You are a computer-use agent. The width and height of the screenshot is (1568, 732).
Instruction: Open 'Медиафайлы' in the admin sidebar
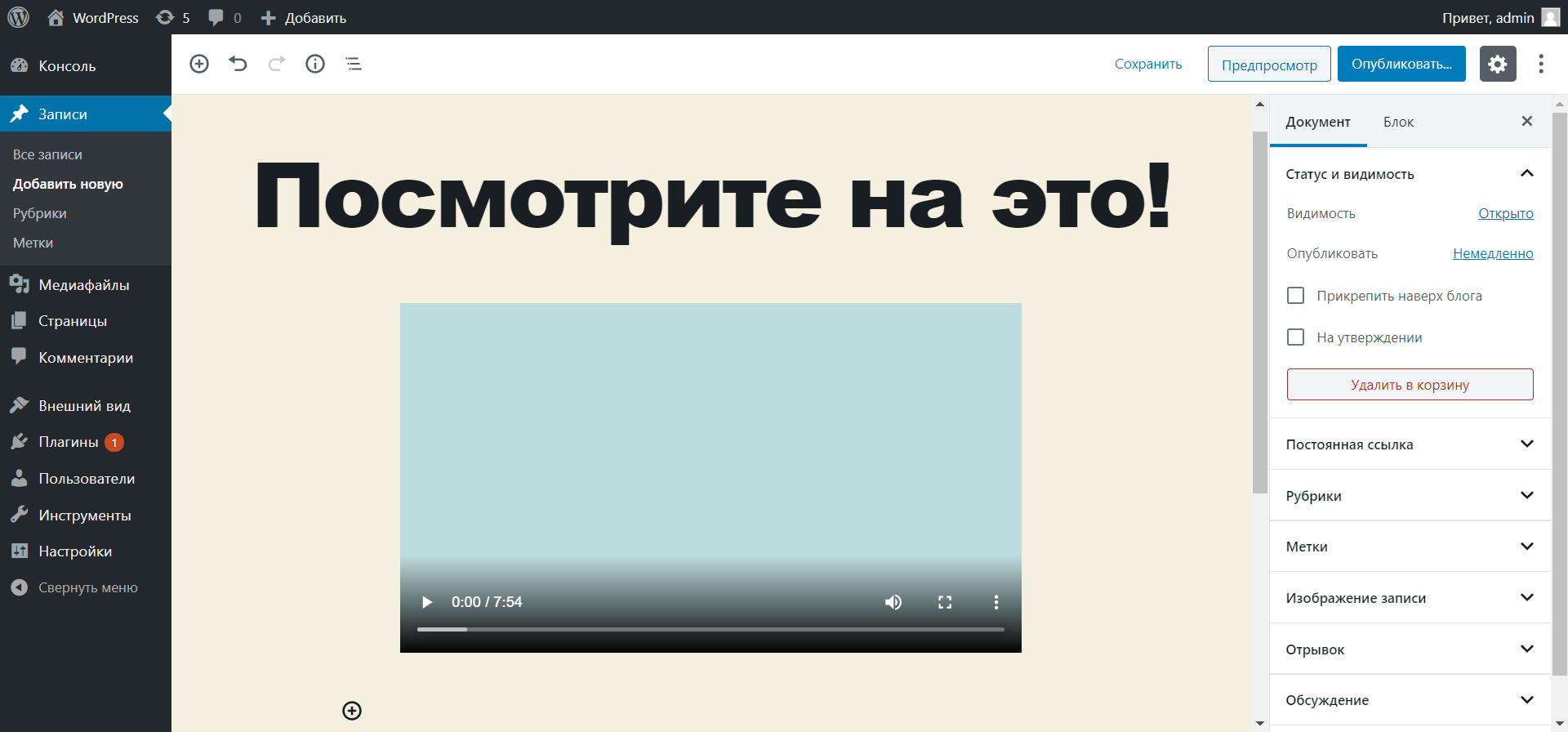(x=83, y=285)
